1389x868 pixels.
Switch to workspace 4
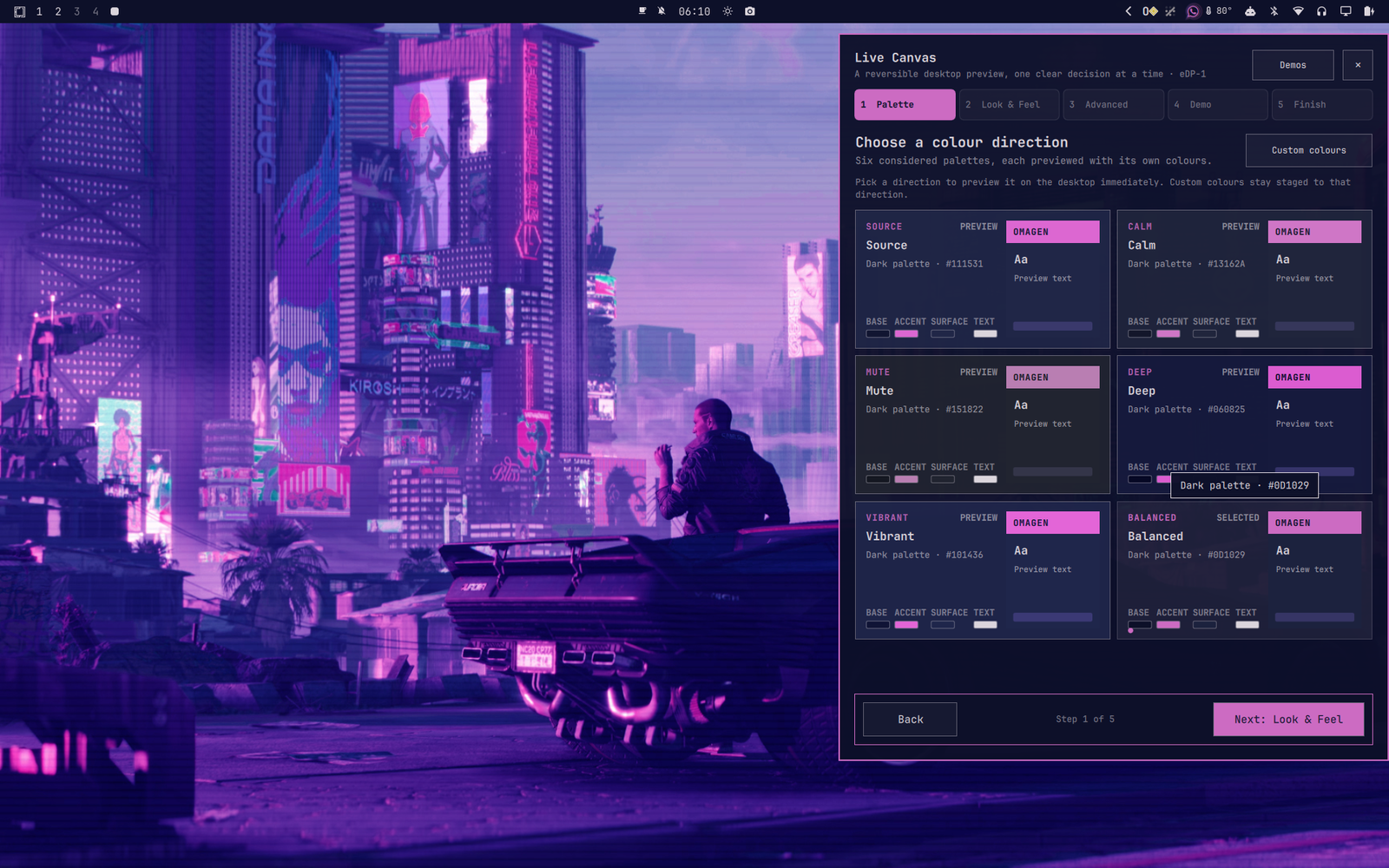(x=95, y=11)
